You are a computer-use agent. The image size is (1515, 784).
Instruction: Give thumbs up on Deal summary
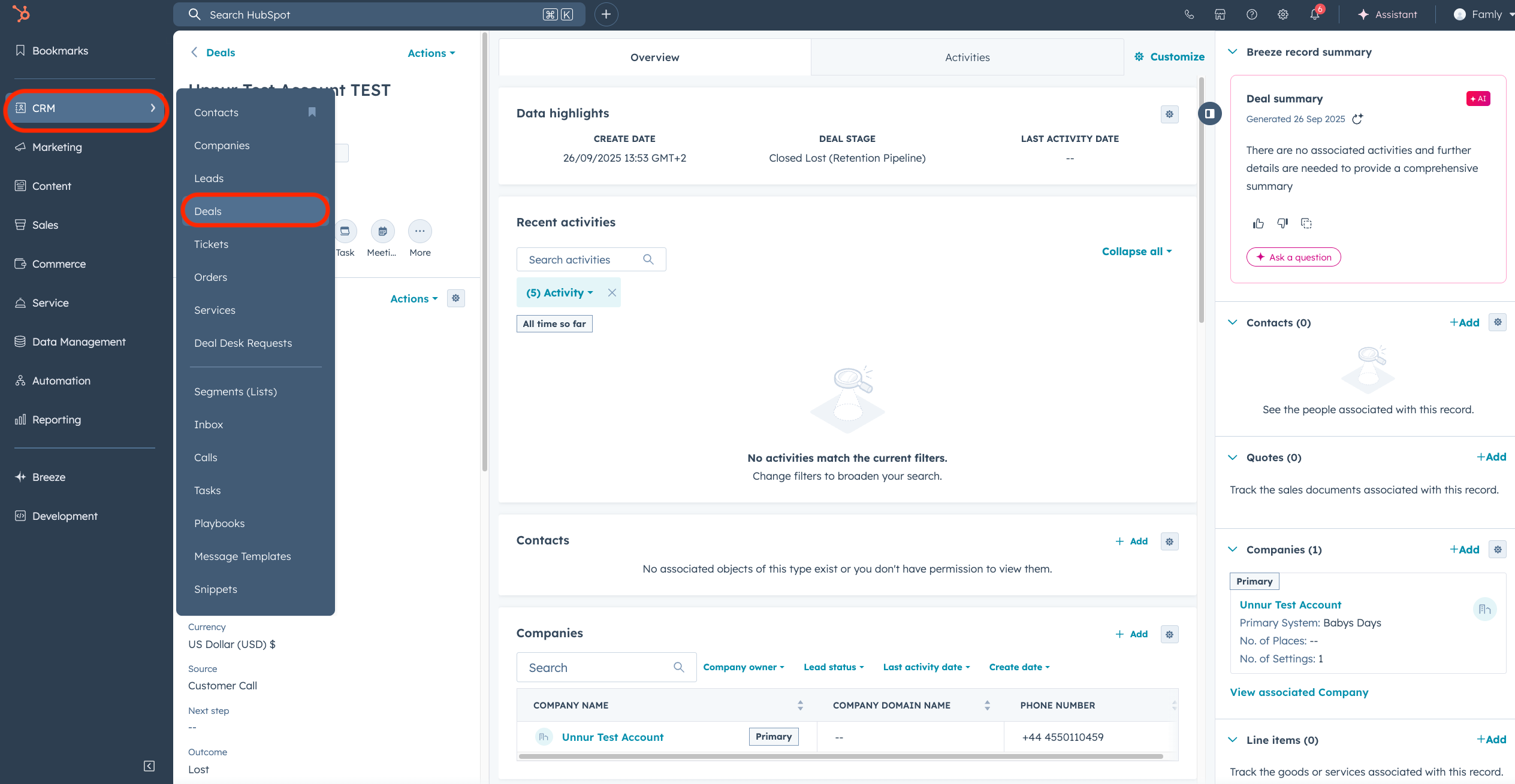click(1258, 223)
